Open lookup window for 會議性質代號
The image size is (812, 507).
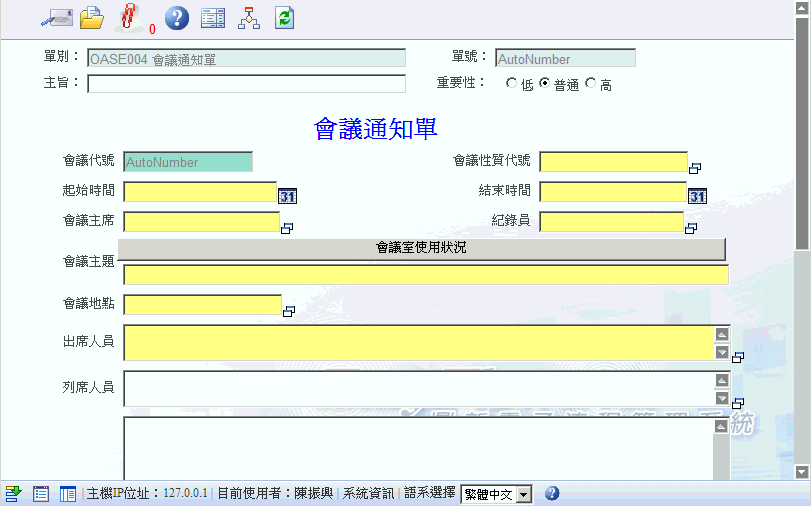695,168
